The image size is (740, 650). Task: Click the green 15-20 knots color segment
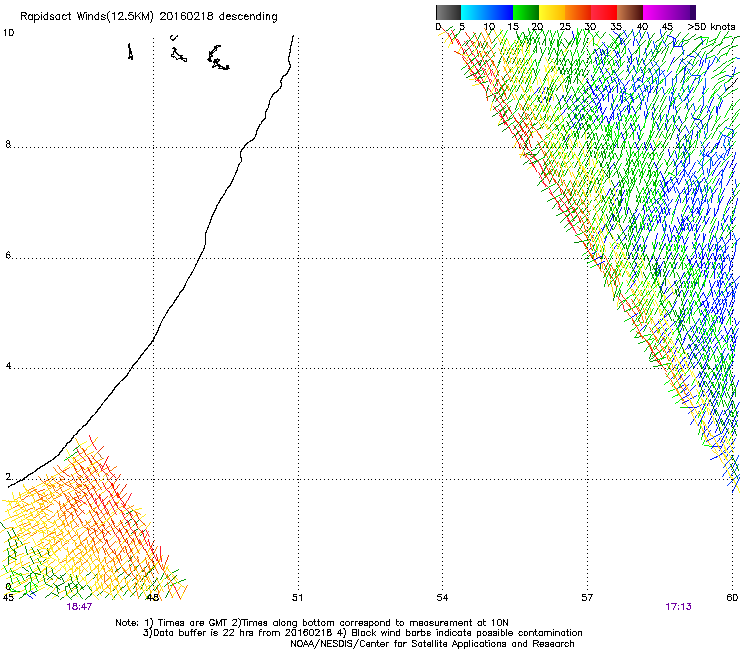pyautogui.click(x=526, y=12)
